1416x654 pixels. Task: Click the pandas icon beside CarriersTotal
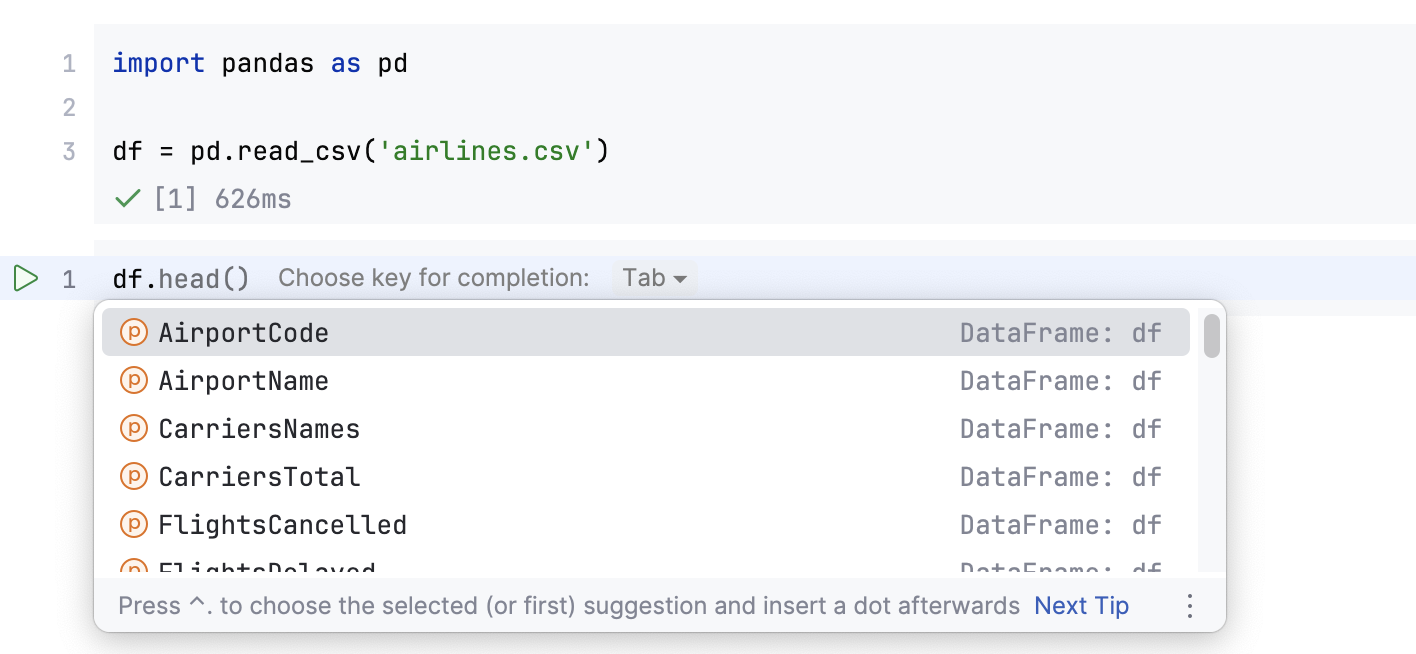[133, 476]
